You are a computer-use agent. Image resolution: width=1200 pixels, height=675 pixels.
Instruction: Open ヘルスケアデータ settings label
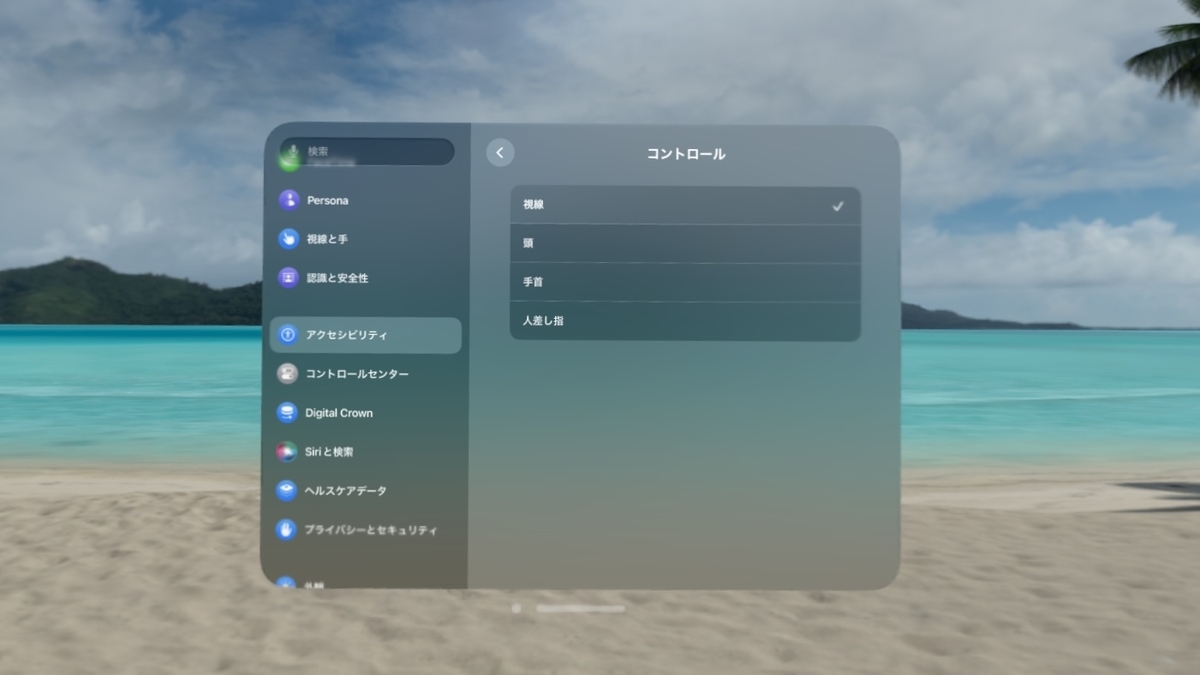(x=345, y=491)
